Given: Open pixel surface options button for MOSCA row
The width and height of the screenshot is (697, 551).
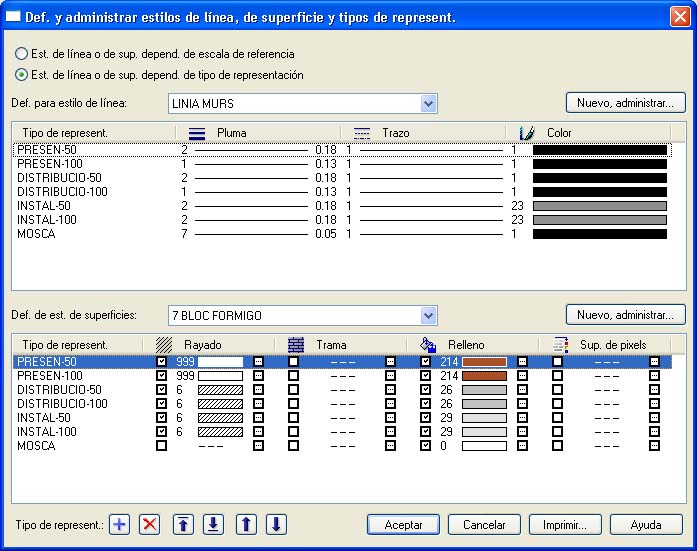Looking at the screenshot, I should (x=654, y=446).
